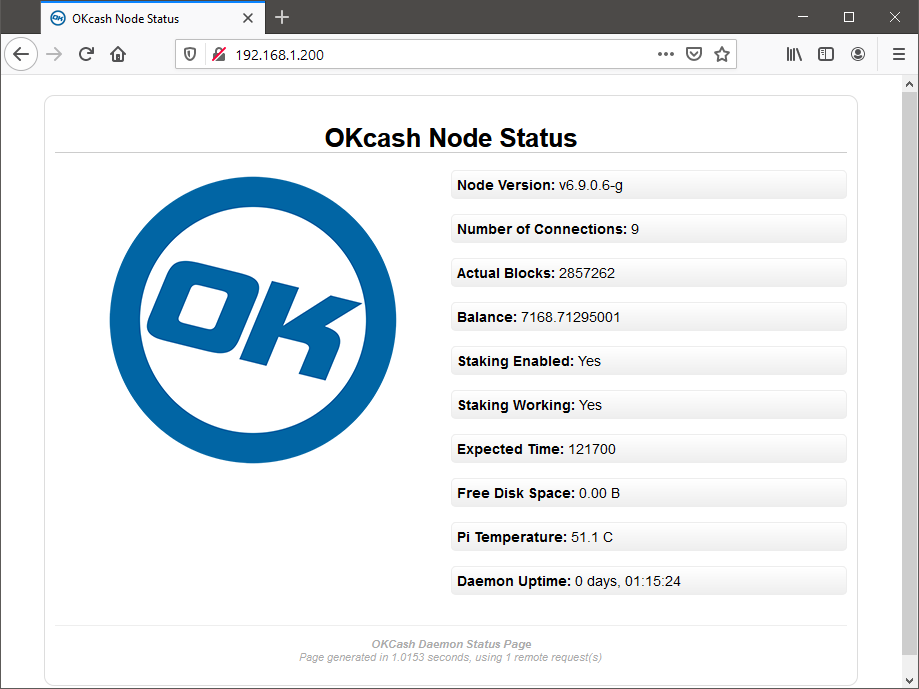Select the Balance 7168.71295001 row

click(649, 317)
